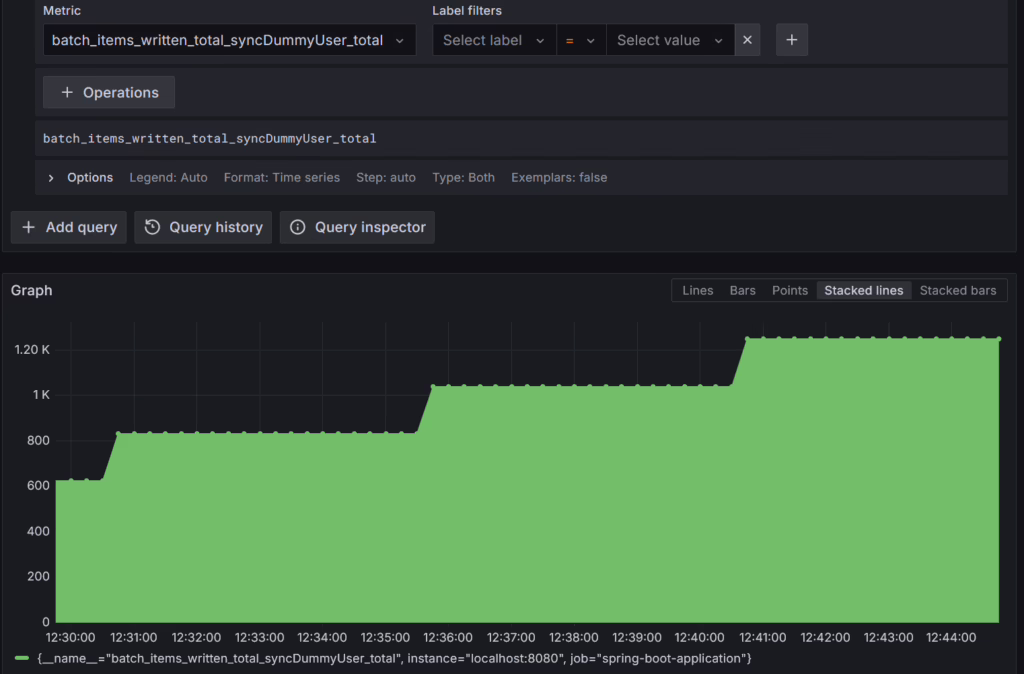Image resolution: width=1024 pixels, height=674 pixels.
Task: Remove the label filter with X
Action: pyautogui.click(x=747, y=40)
